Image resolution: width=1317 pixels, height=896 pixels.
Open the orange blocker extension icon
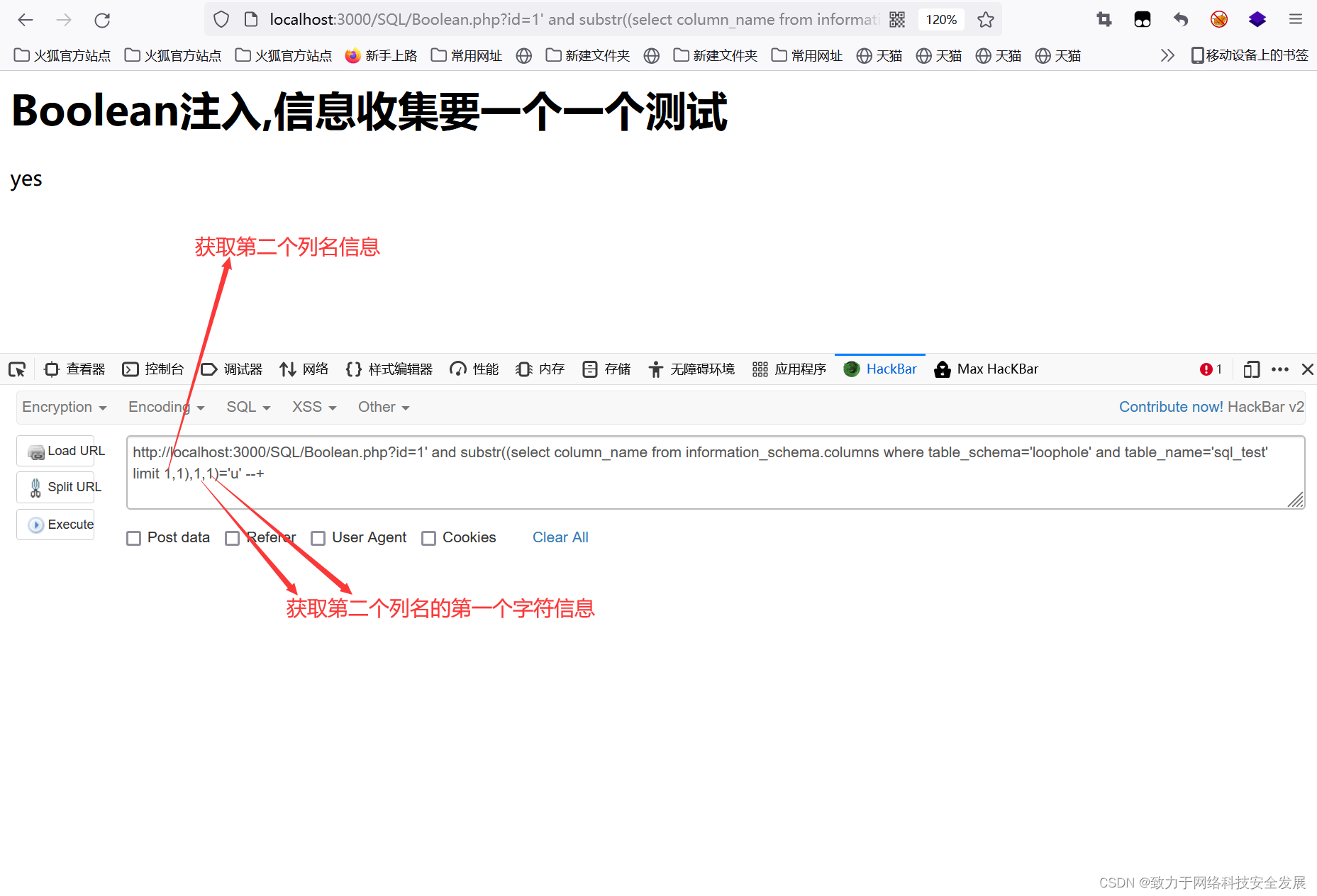pyautogui.click(x=1219, y=20)
